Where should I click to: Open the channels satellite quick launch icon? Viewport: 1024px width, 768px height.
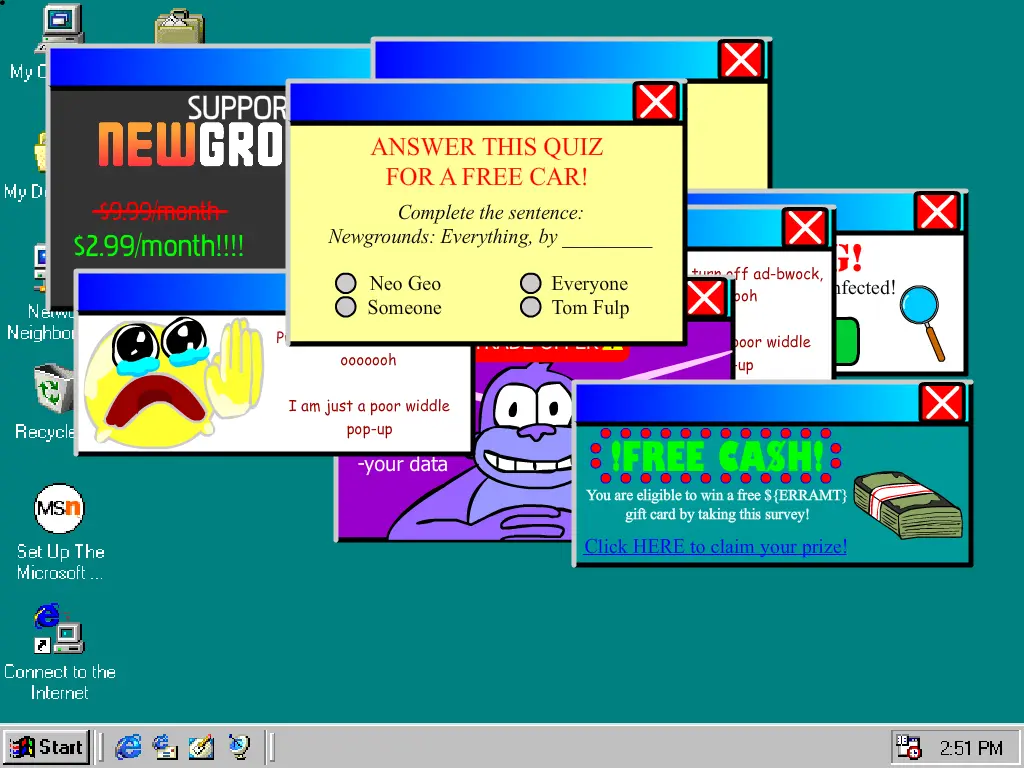coord(239,746)
